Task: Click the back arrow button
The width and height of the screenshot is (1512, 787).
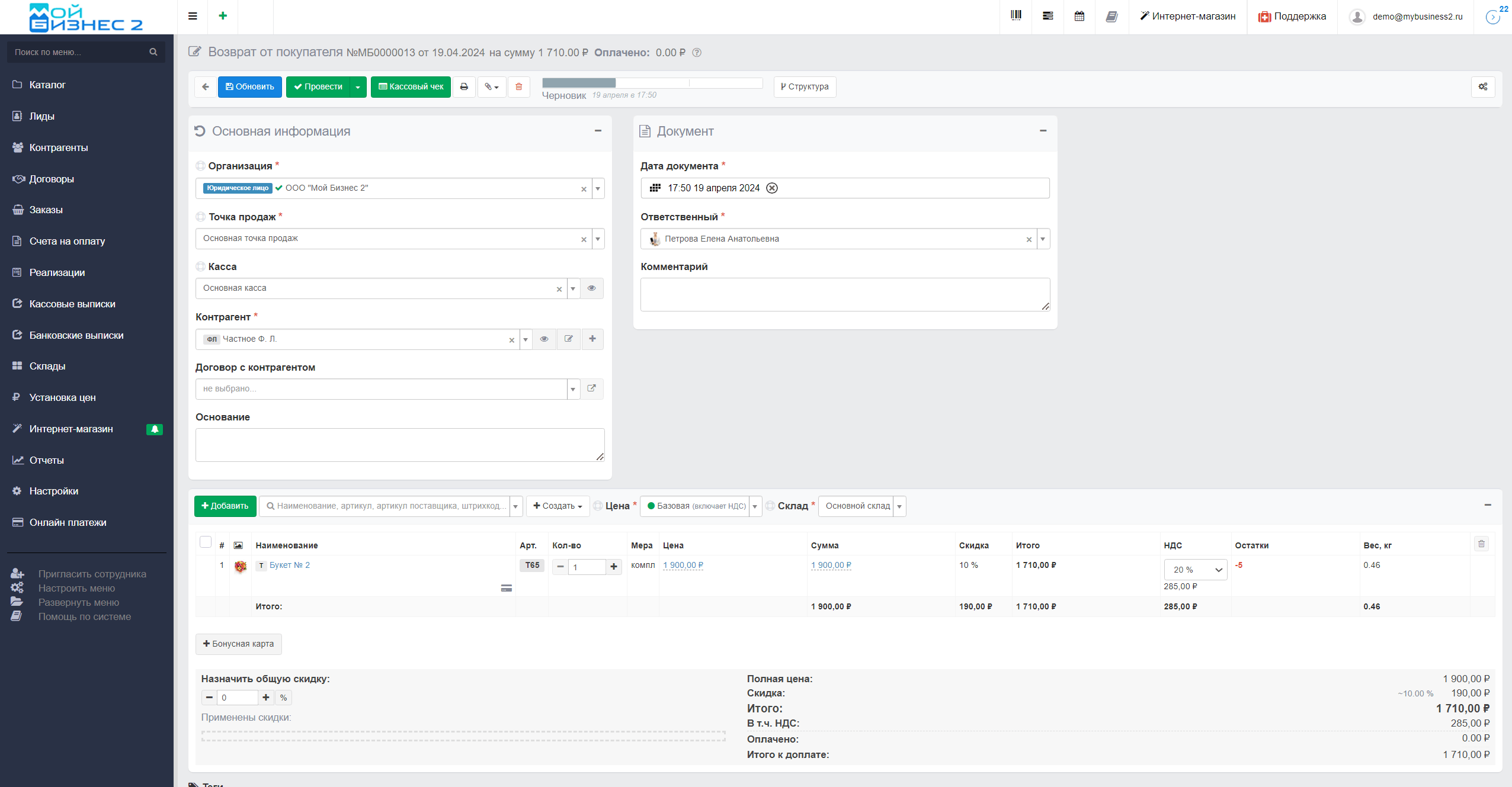Action: [x=206, y=86]
